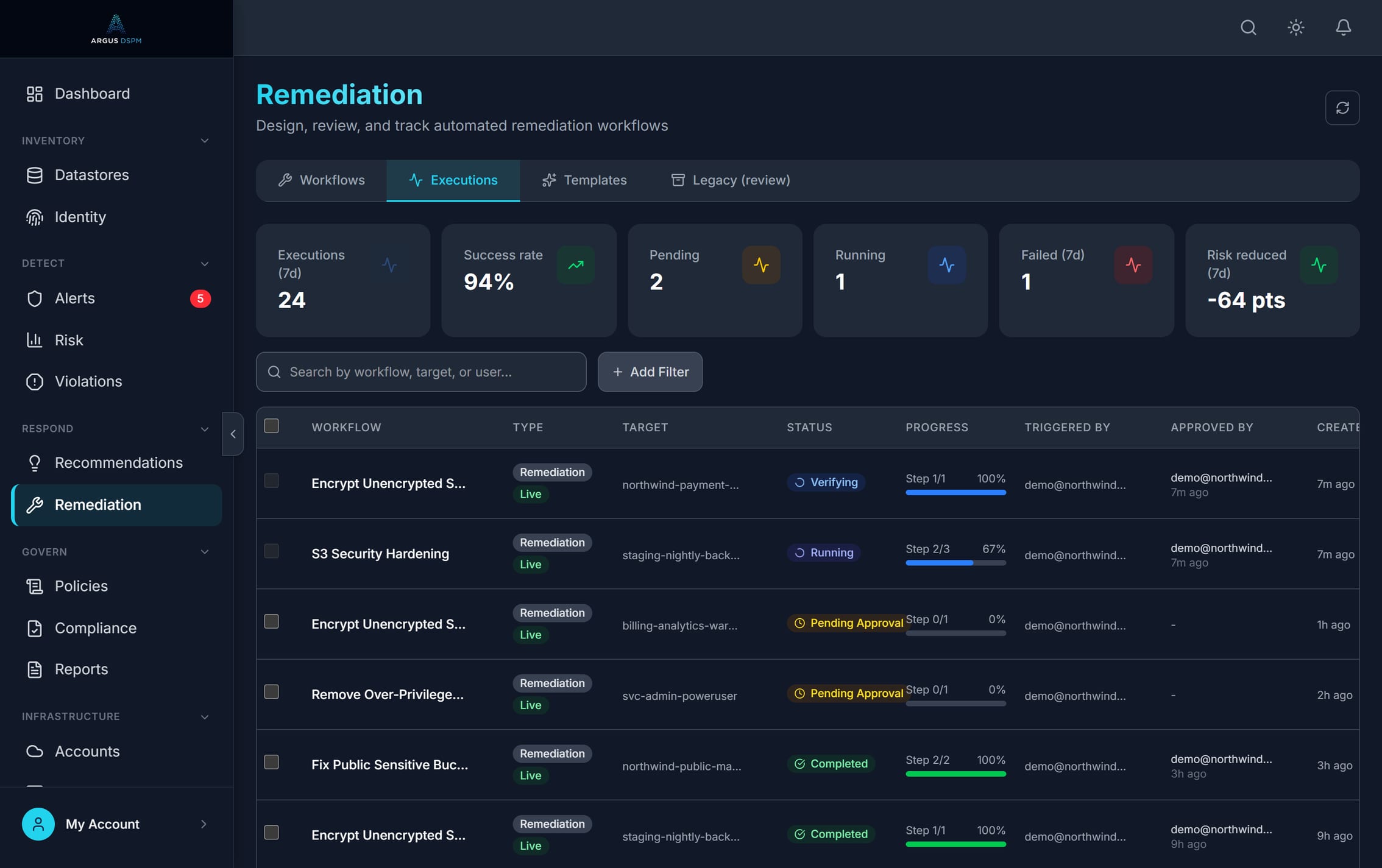Viewport: 1382px width, 868px height.
Task: Check the S3 Security Hardening row
Action: (x=271, y=551)
